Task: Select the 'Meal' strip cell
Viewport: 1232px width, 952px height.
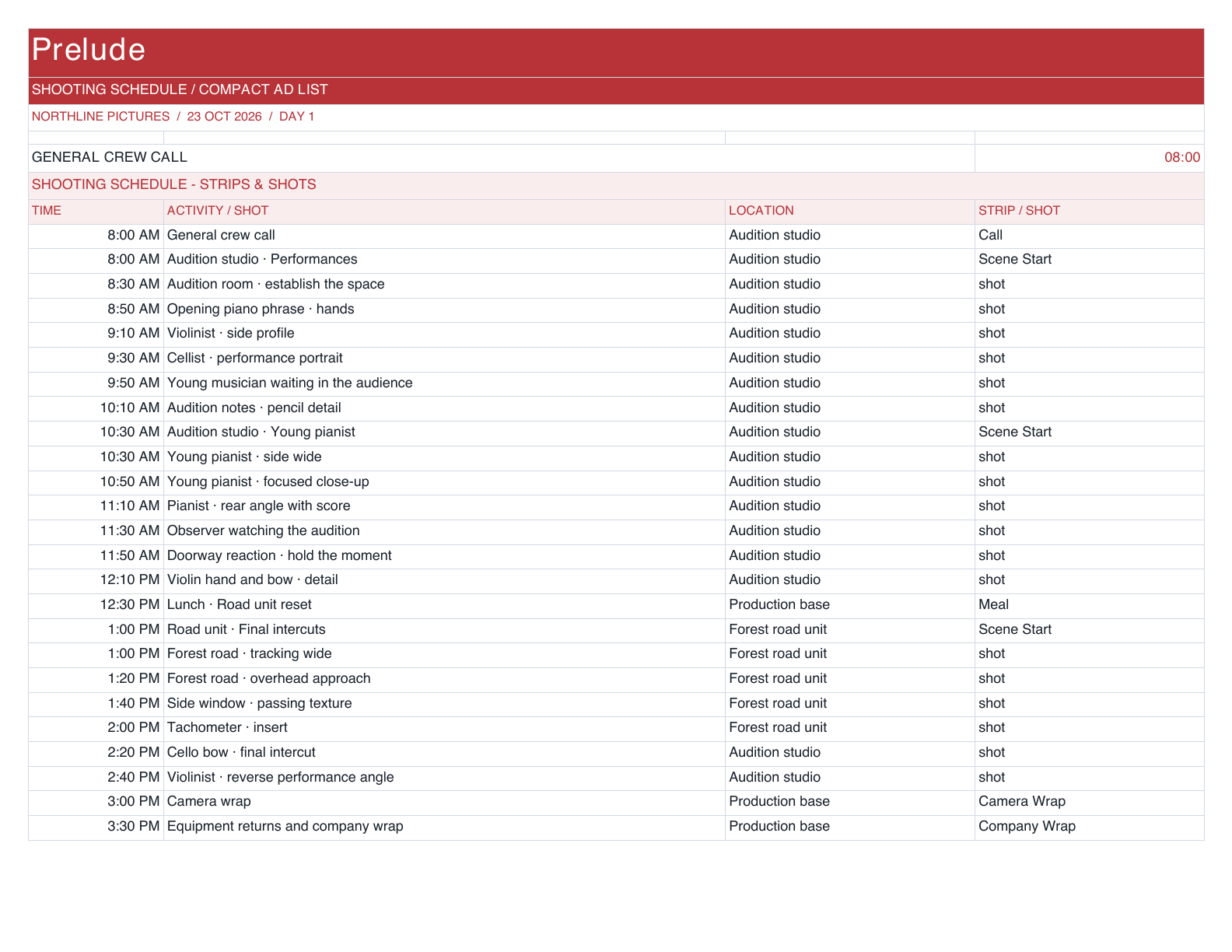Action: [1089, 605]
